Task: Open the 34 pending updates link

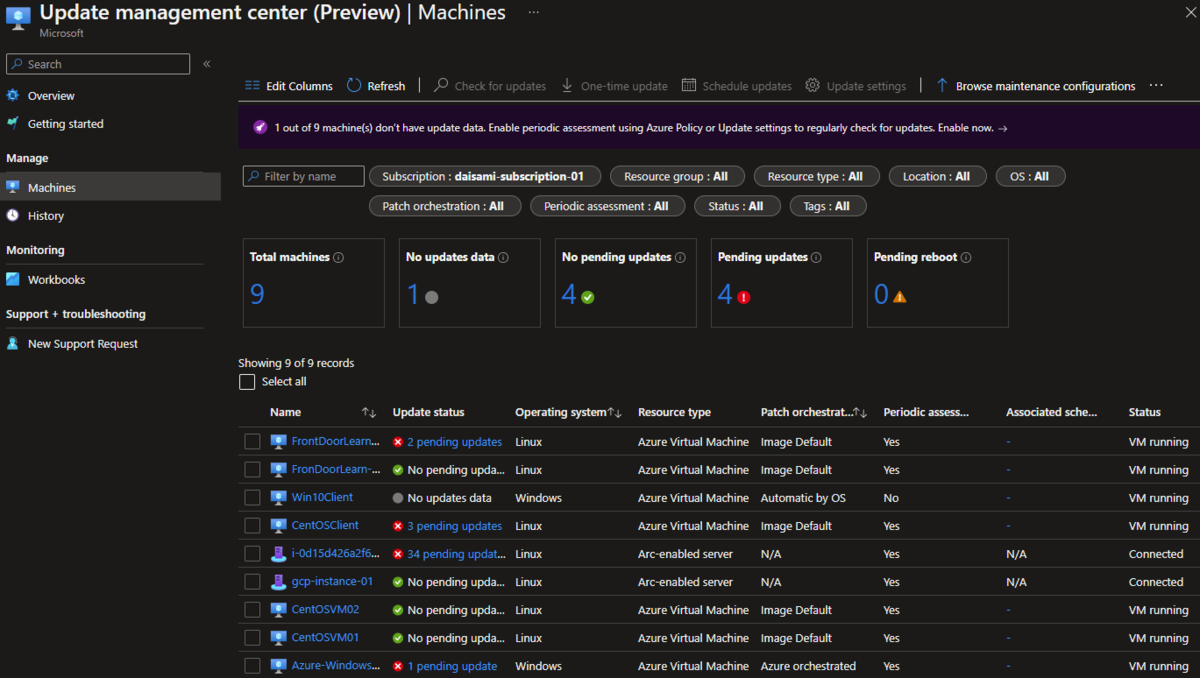Action: tap(457, 554)
